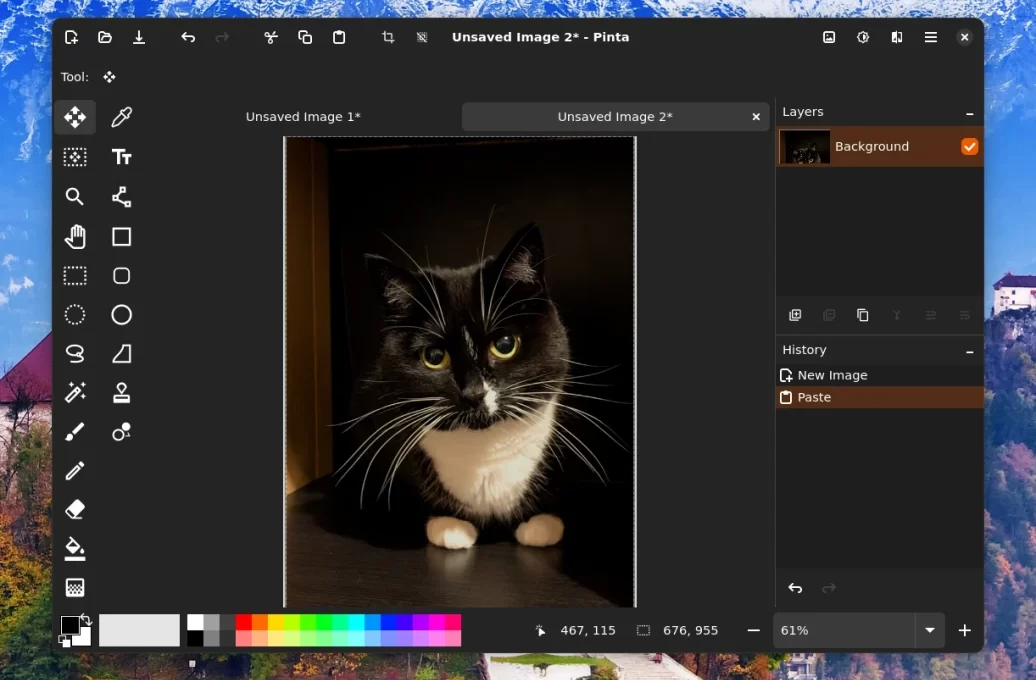The height and width of the screenshot is (680, 1036).
Task: Click the Background layer thumbnail
Action: click(x=805, y=147)
